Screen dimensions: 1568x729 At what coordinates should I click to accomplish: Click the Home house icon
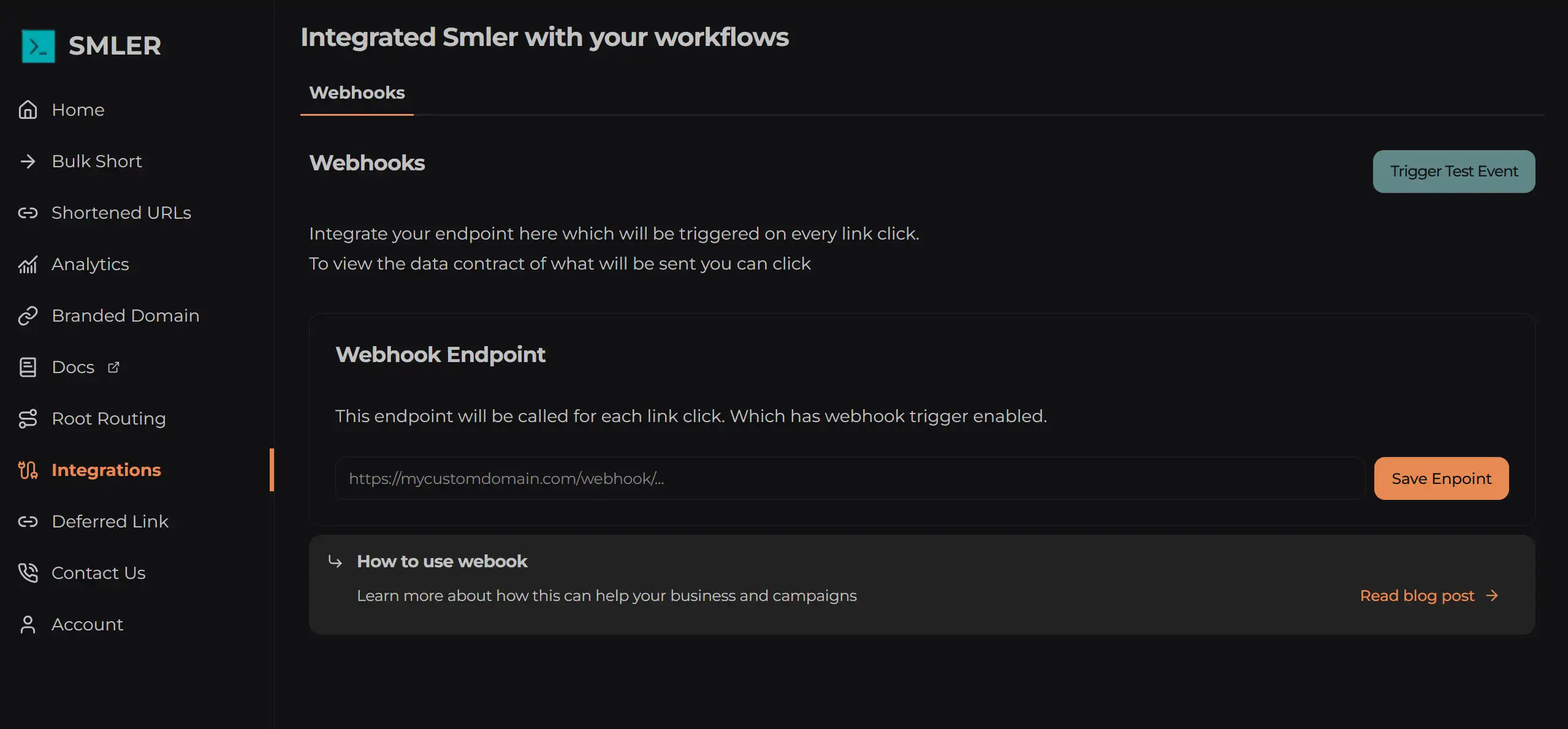28,110
